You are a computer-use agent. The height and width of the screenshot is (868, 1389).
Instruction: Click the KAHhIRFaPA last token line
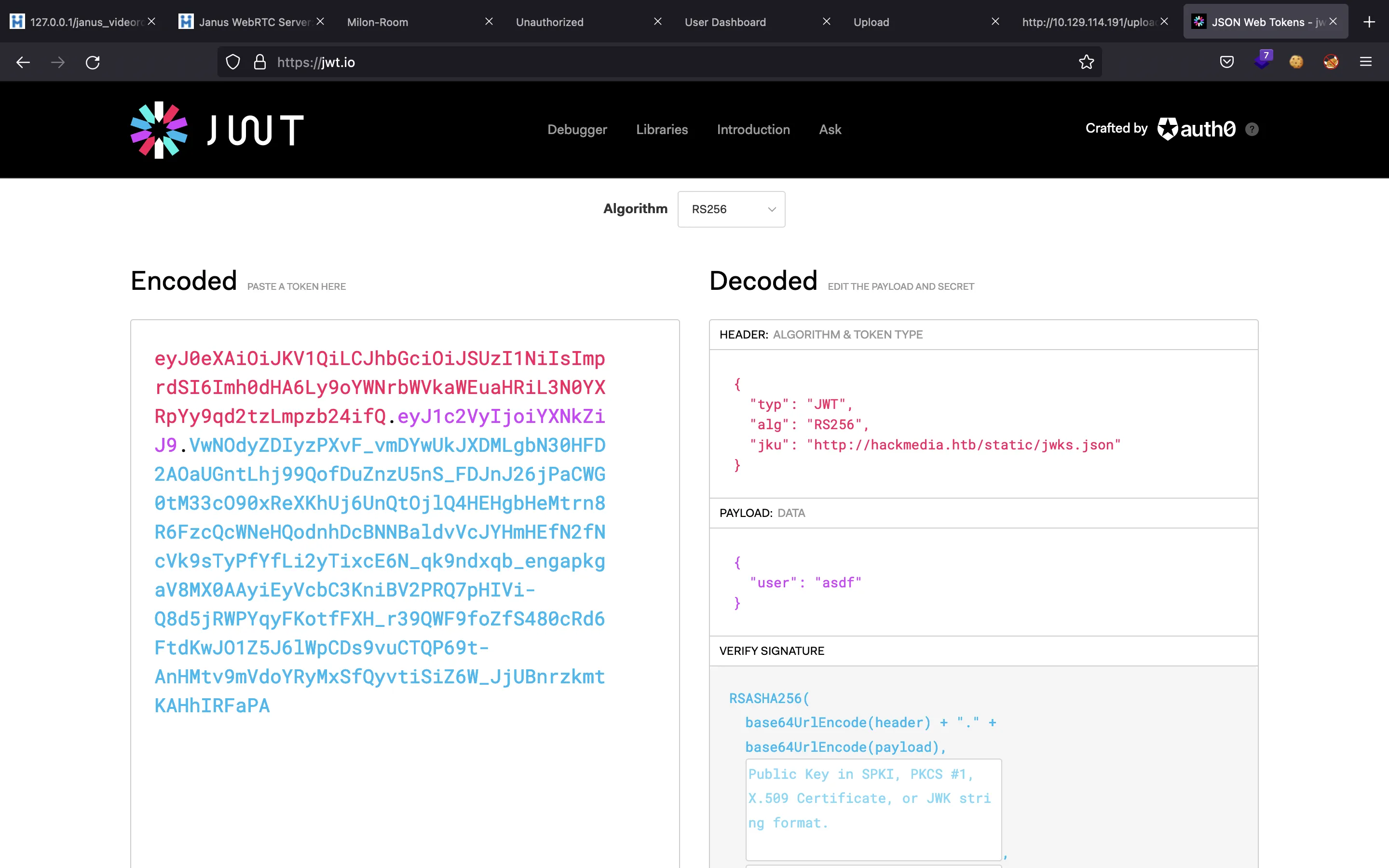pyautogui.click(x=212, y=705)
